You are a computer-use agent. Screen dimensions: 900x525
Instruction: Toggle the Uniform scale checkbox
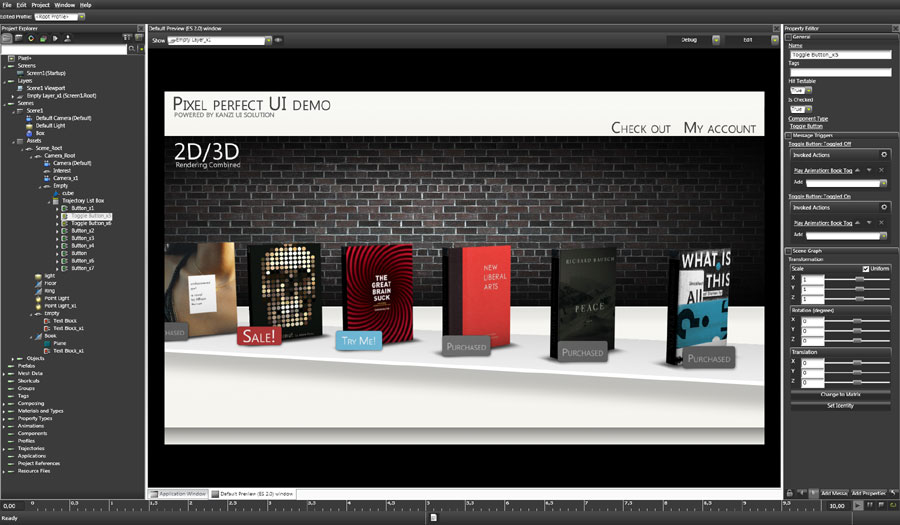click(866, 269)
